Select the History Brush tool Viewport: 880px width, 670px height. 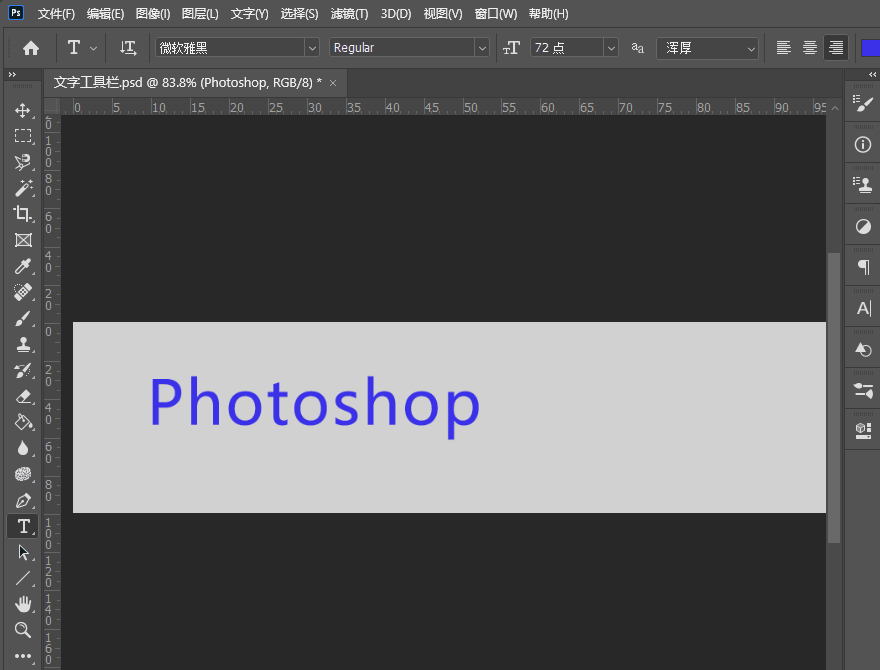pos(22,370)
